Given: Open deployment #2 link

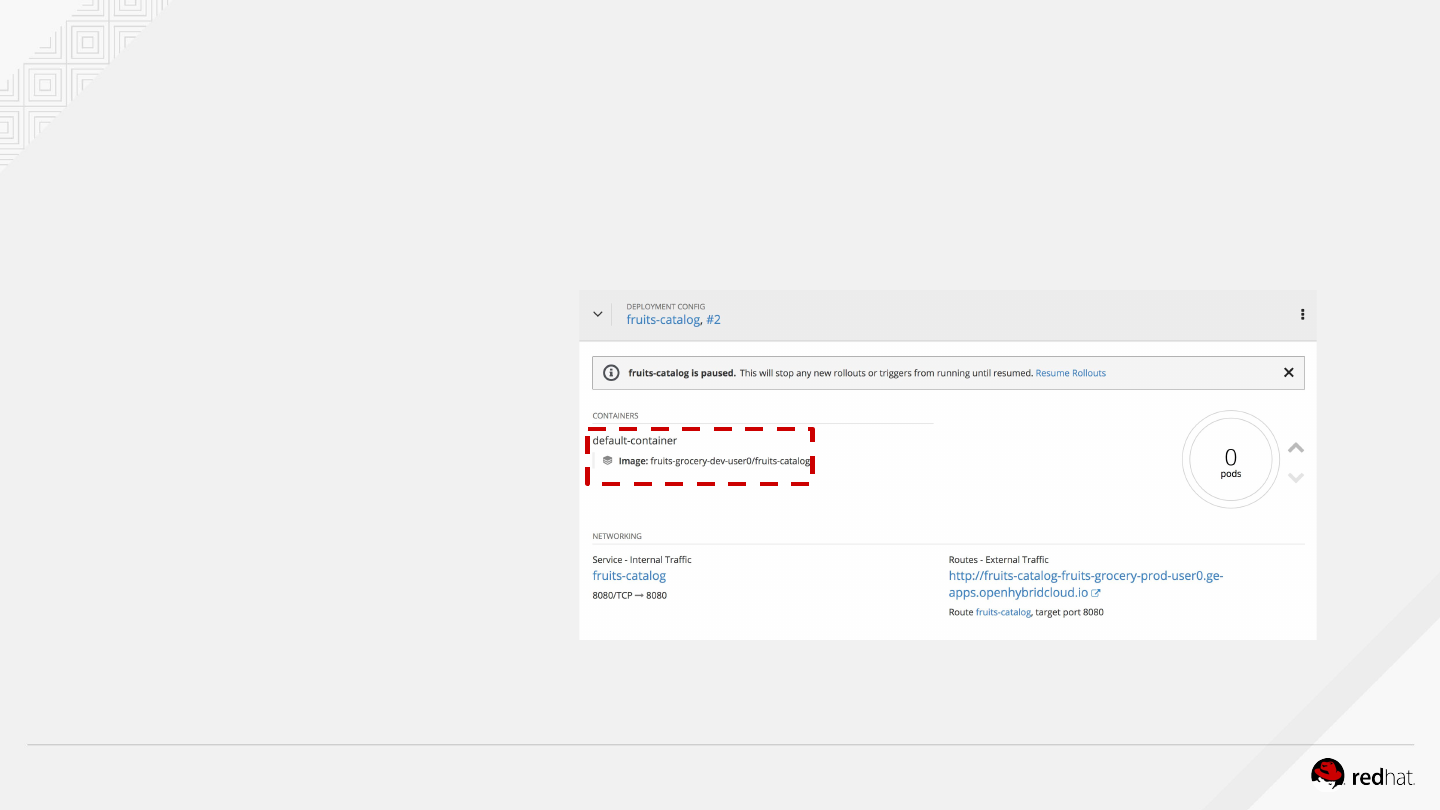Looking at the screenshot, I should (713, 320).
